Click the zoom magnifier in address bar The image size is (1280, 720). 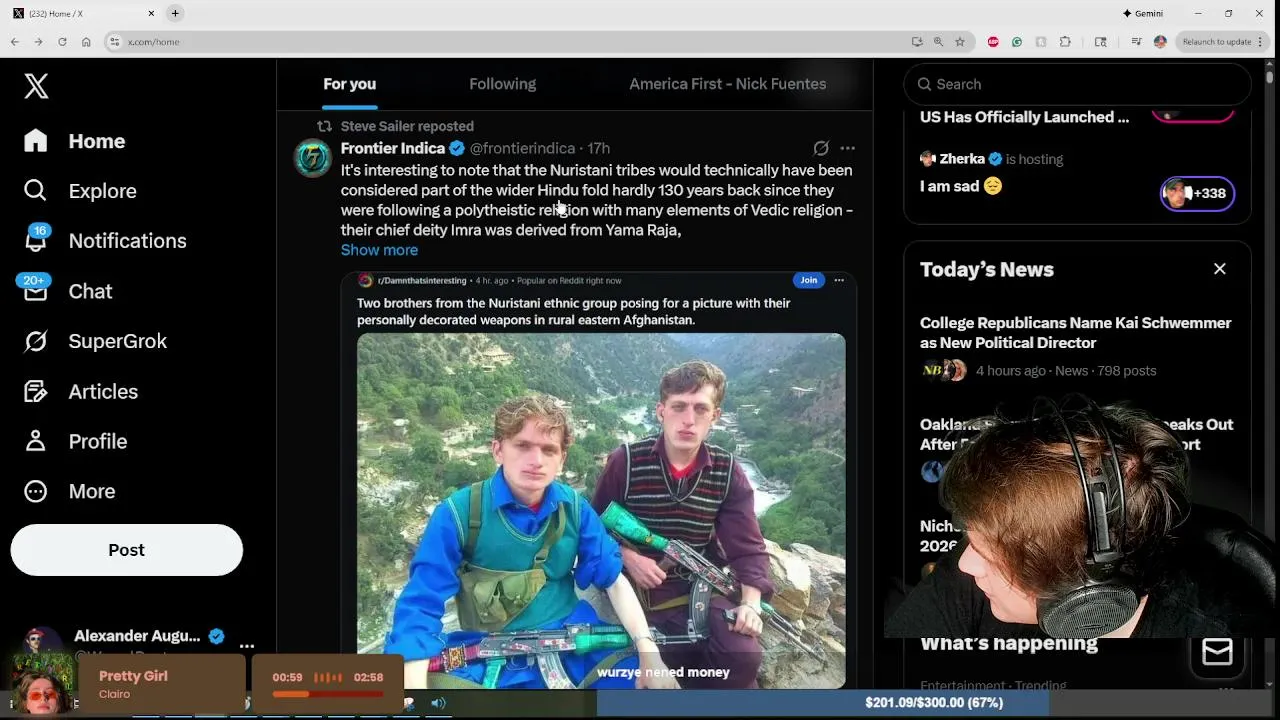pos(938,42)
